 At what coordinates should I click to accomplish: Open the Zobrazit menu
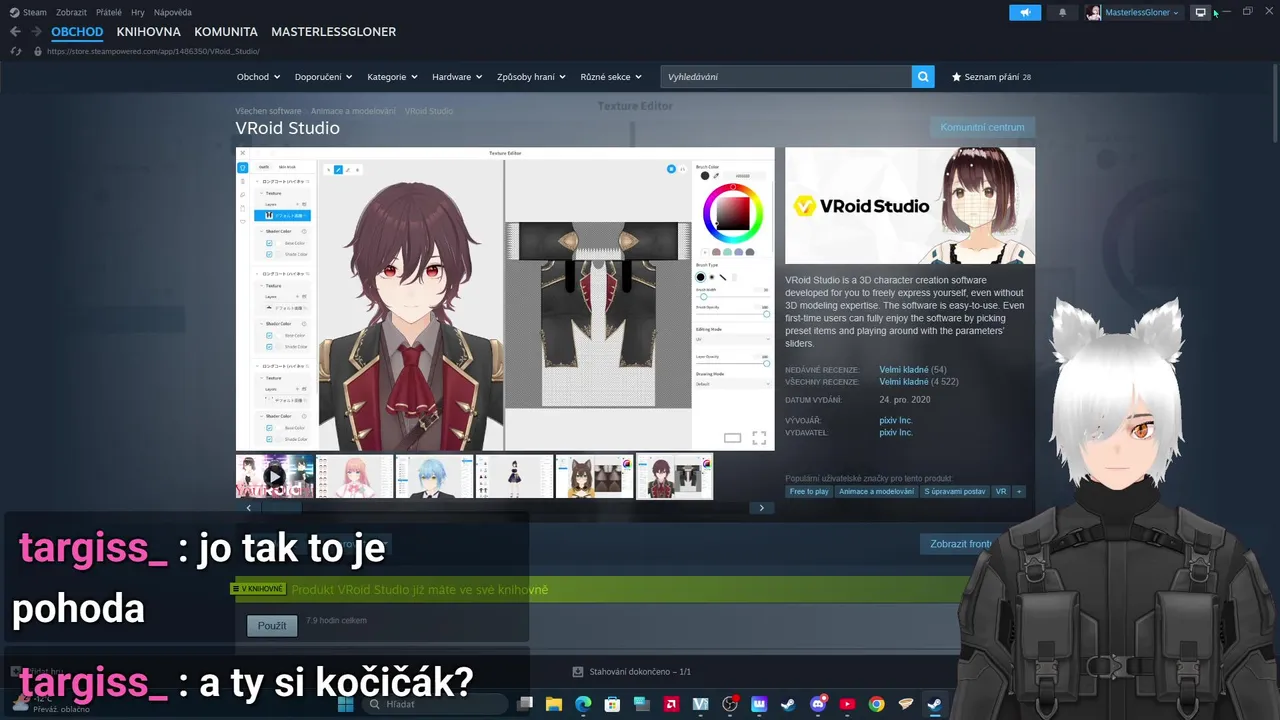(71, 12)
